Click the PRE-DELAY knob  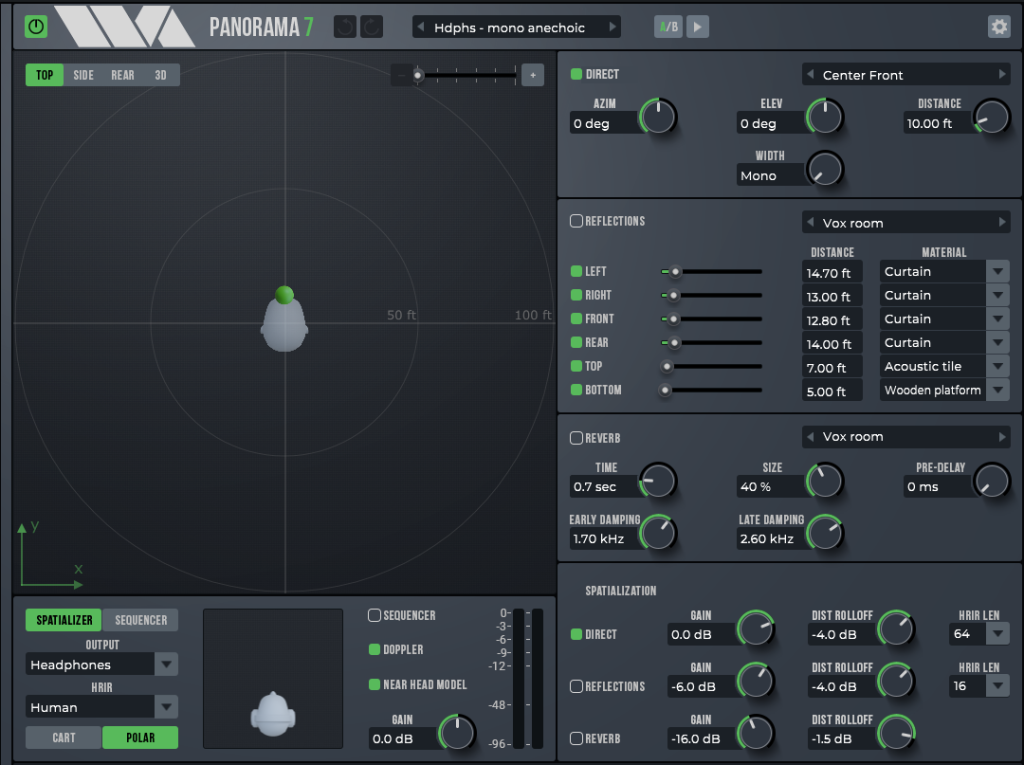tap(992, 481)
